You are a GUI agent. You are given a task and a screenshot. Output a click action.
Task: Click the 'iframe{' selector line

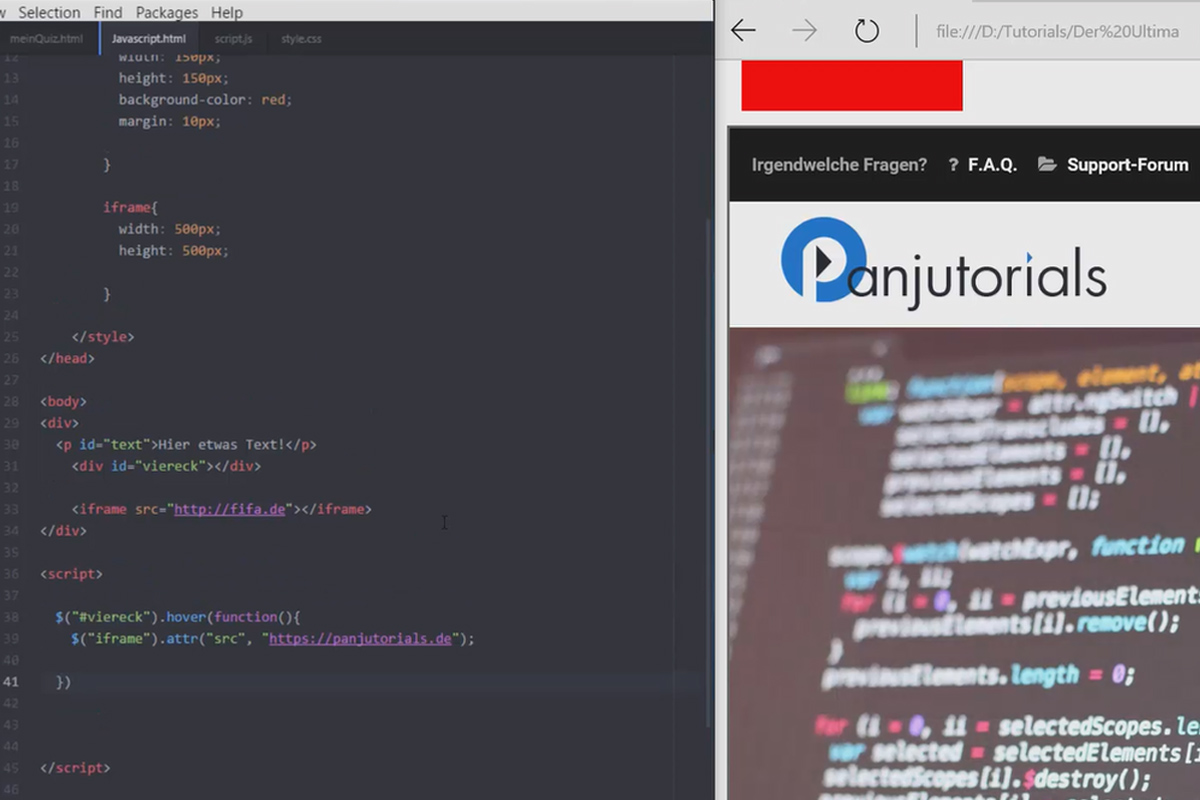click(130, 207)
